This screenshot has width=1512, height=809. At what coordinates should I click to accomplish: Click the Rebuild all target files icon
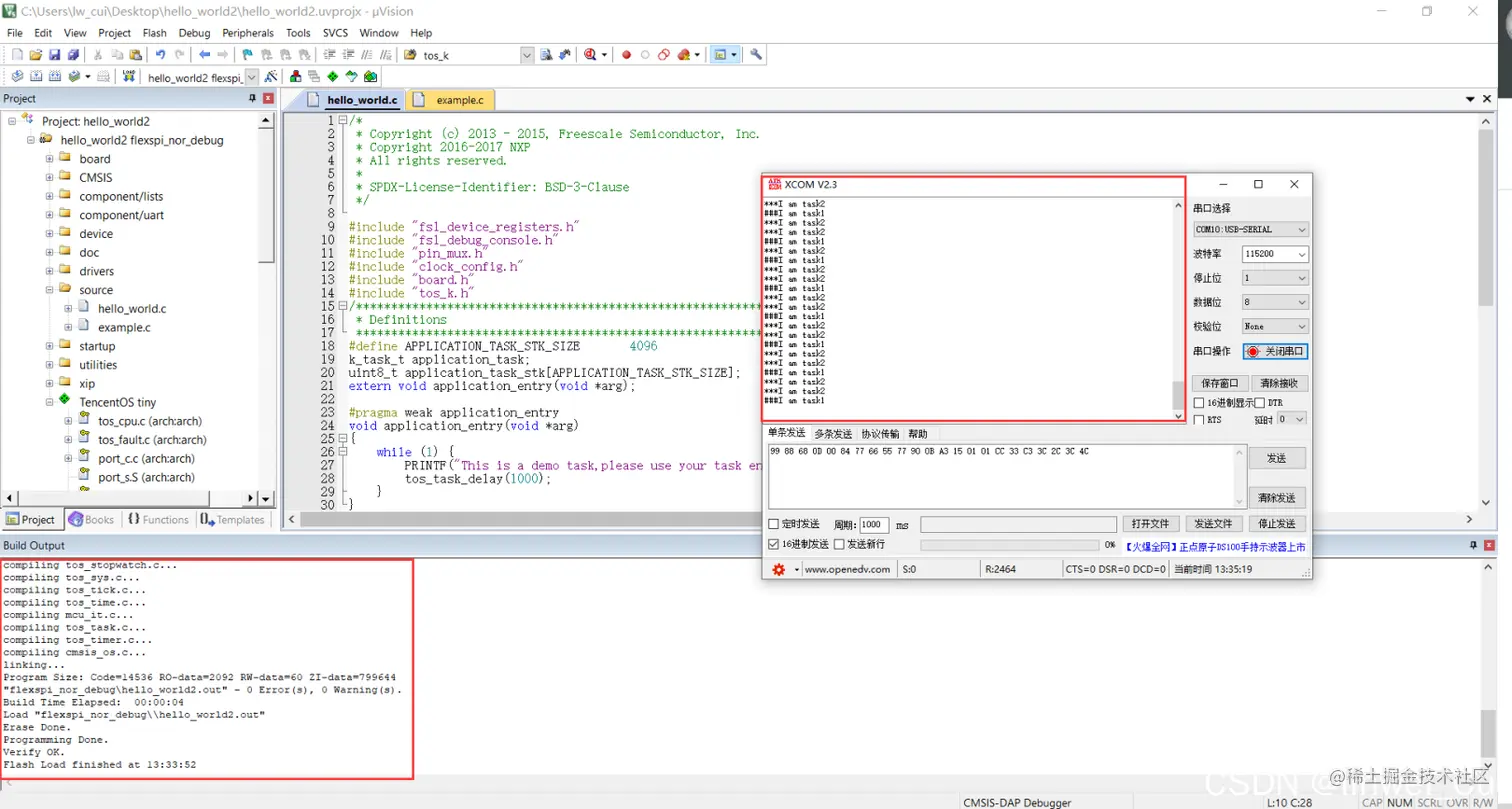point(54,77)
